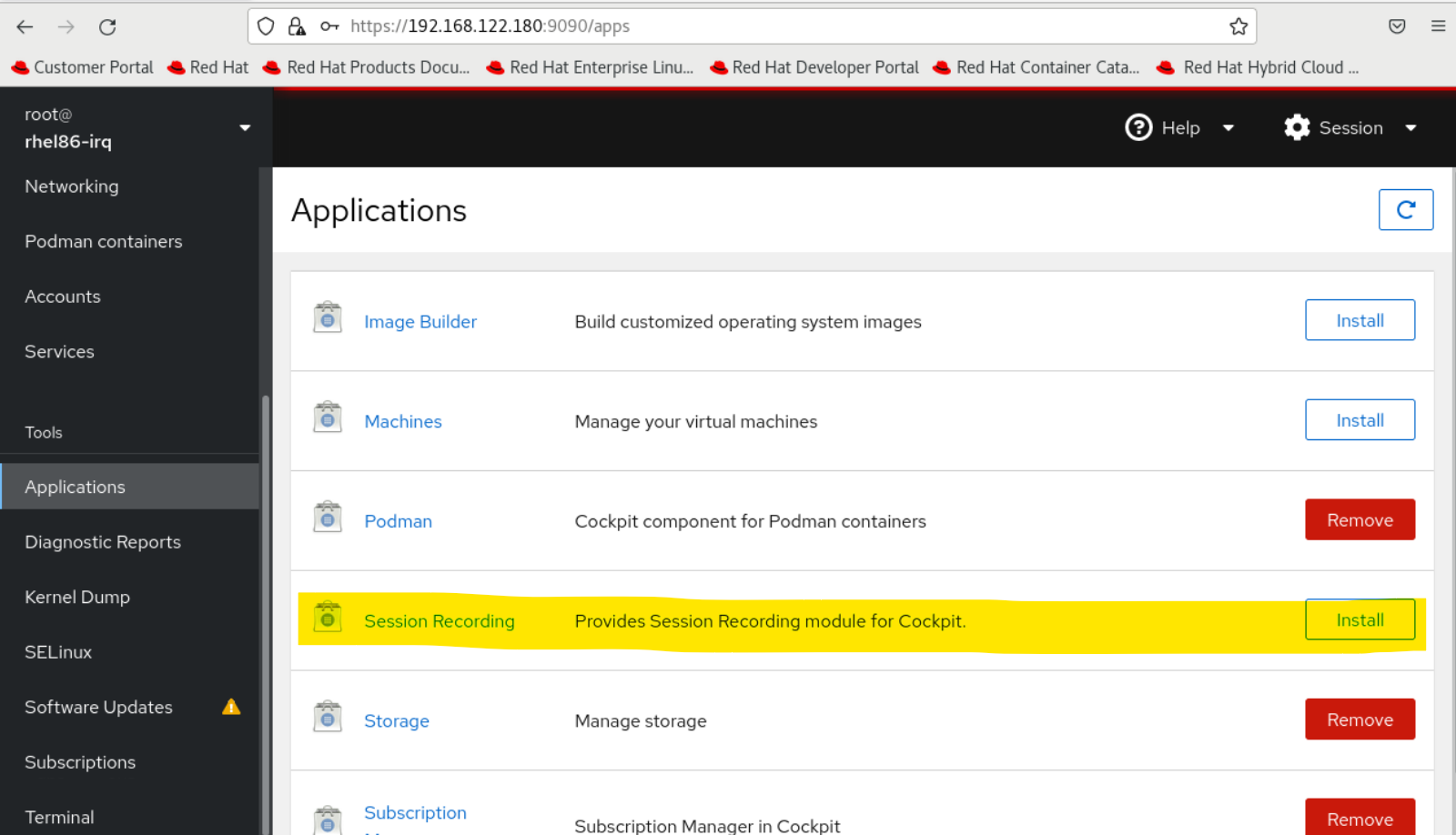
Task: Open Red Hat Hybrid Cloud bookmark
Action: [x=1259, y=67]
